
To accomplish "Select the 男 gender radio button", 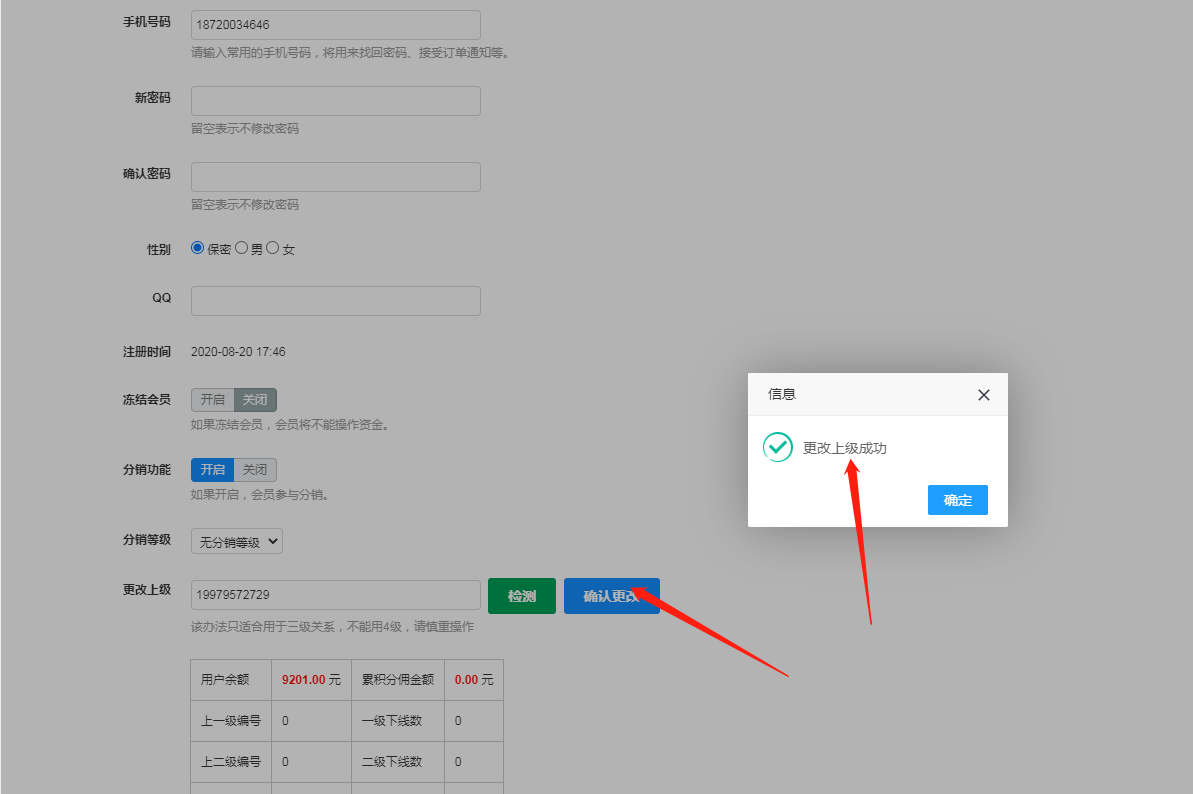I will pyautogui.click(x=241, y=248).
